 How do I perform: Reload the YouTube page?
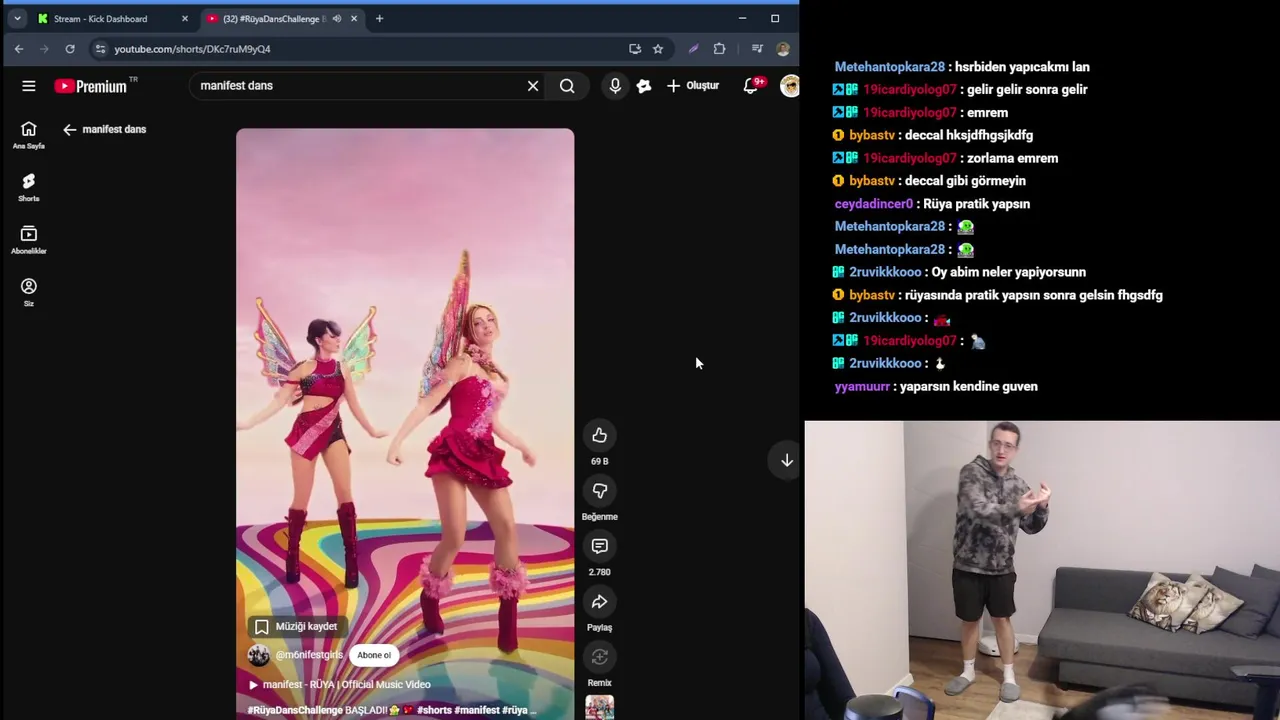[x=70, y=49]
